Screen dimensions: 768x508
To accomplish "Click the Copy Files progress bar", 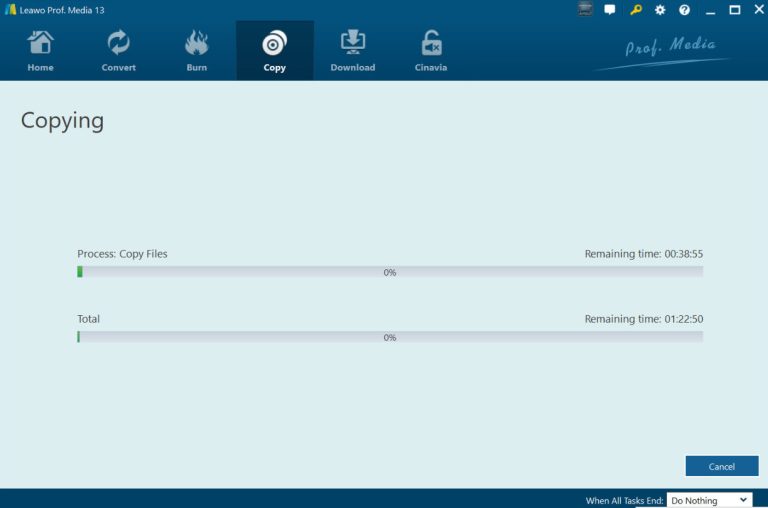I will [390, 272].
